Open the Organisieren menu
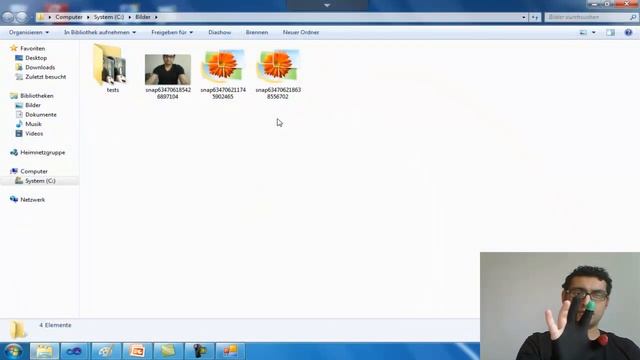The width and height of the screenshot is (640, 360). pos(29,32)
